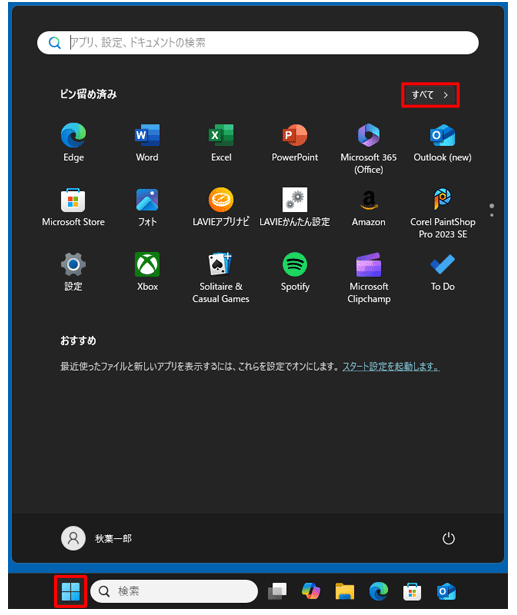This screenshot has width=517, height=615.
Task: Click the Windows Start button on taskbar
Action: coord(71,591)
